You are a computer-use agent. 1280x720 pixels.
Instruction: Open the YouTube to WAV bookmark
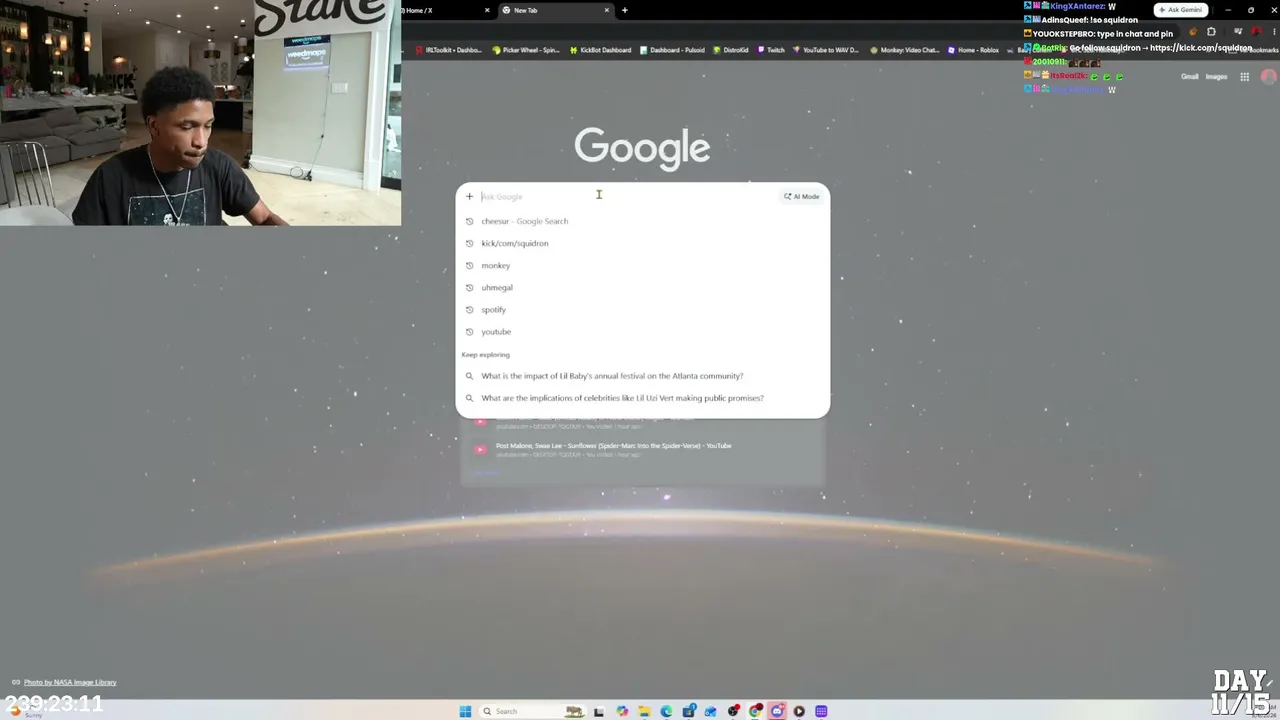[x=825, y=50]
